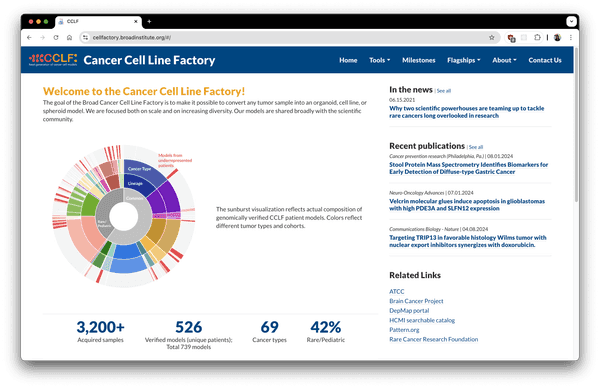
Task: Click See all next to Recent publications
Action: 476,147
